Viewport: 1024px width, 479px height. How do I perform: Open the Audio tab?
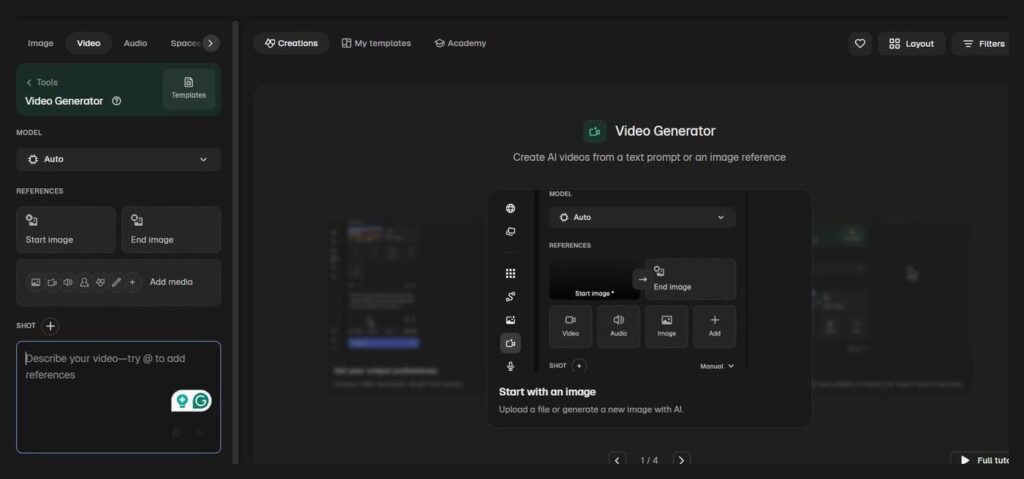click(x=135, y=43)
